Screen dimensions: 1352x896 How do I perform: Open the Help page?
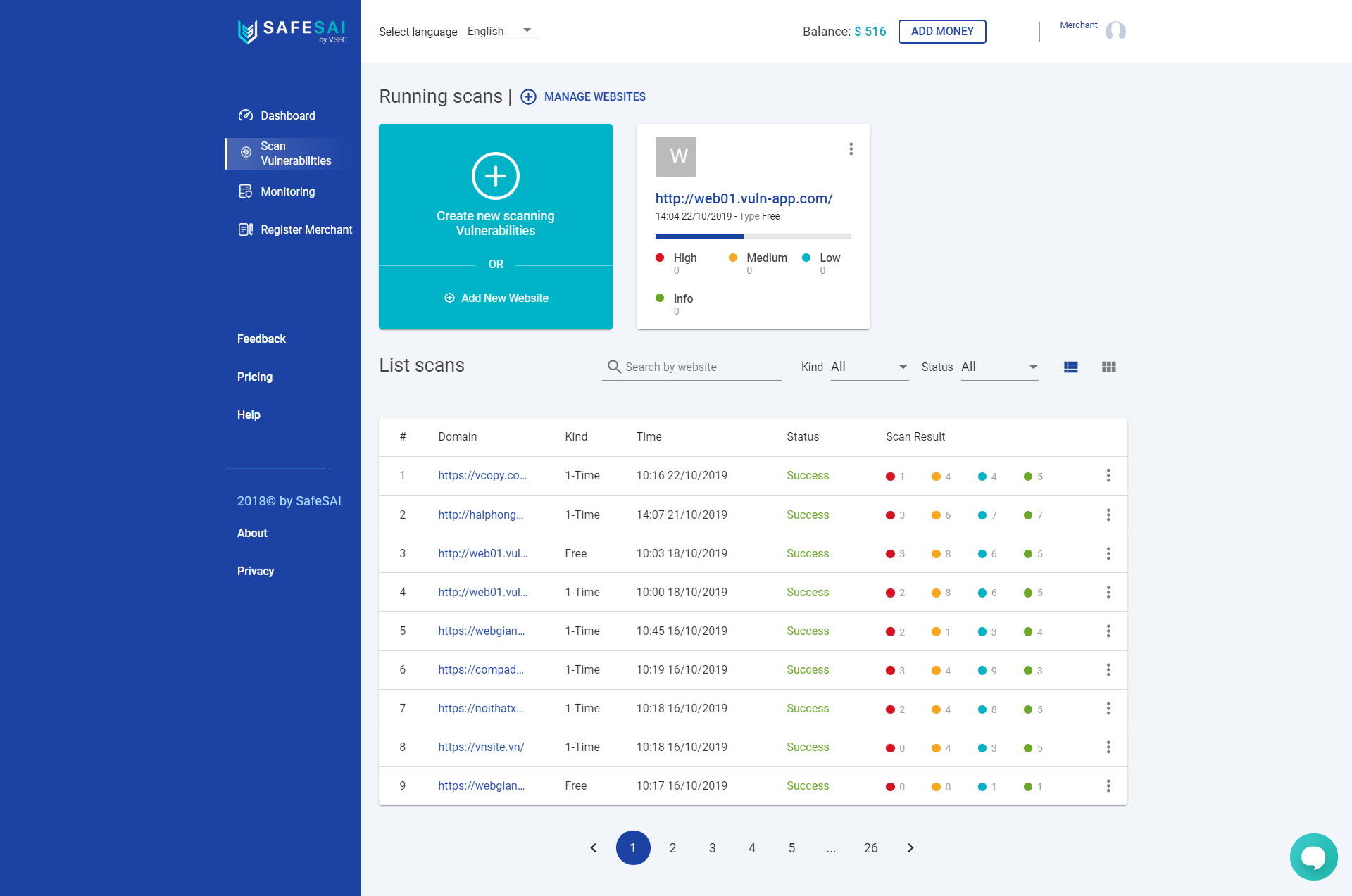pyautogui.click(x=248, y=415)
